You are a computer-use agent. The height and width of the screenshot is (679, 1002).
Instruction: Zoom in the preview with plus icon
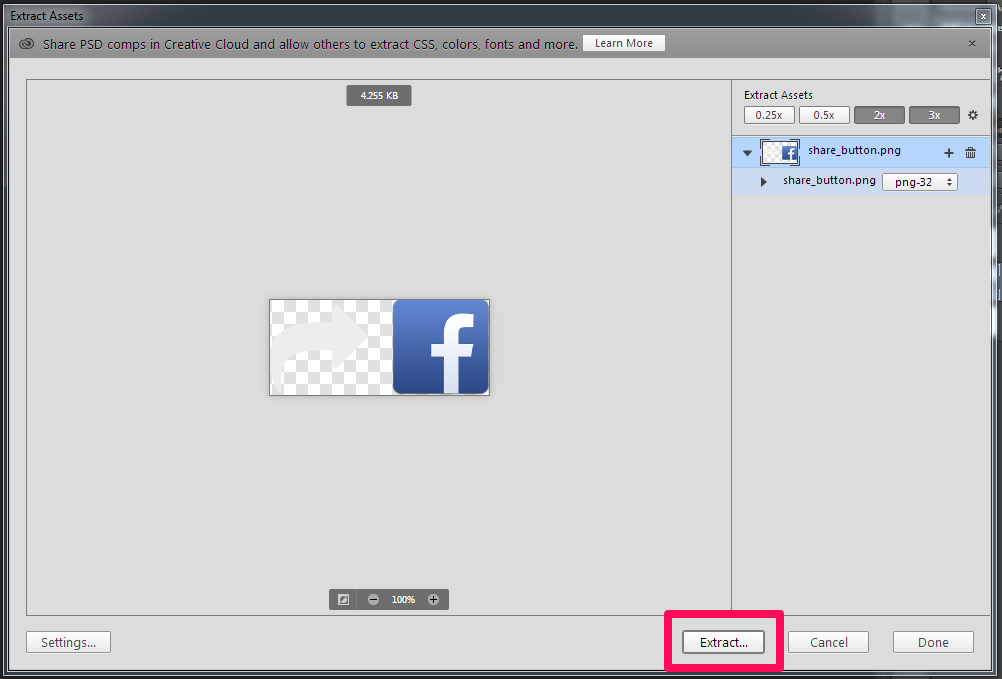pyautogui.click(x=433, y=599)
